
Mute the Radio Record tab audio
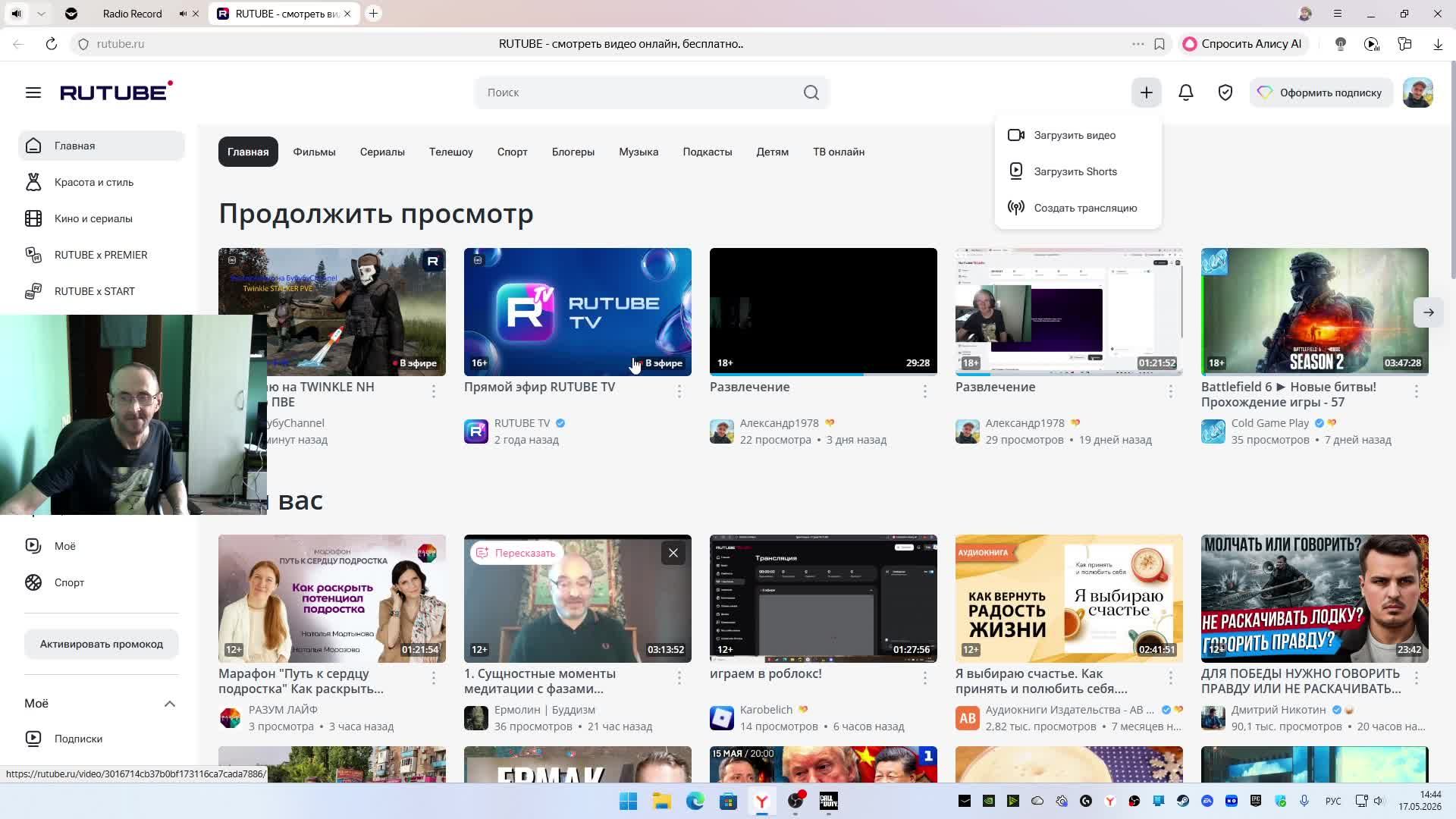coord(183,14)
